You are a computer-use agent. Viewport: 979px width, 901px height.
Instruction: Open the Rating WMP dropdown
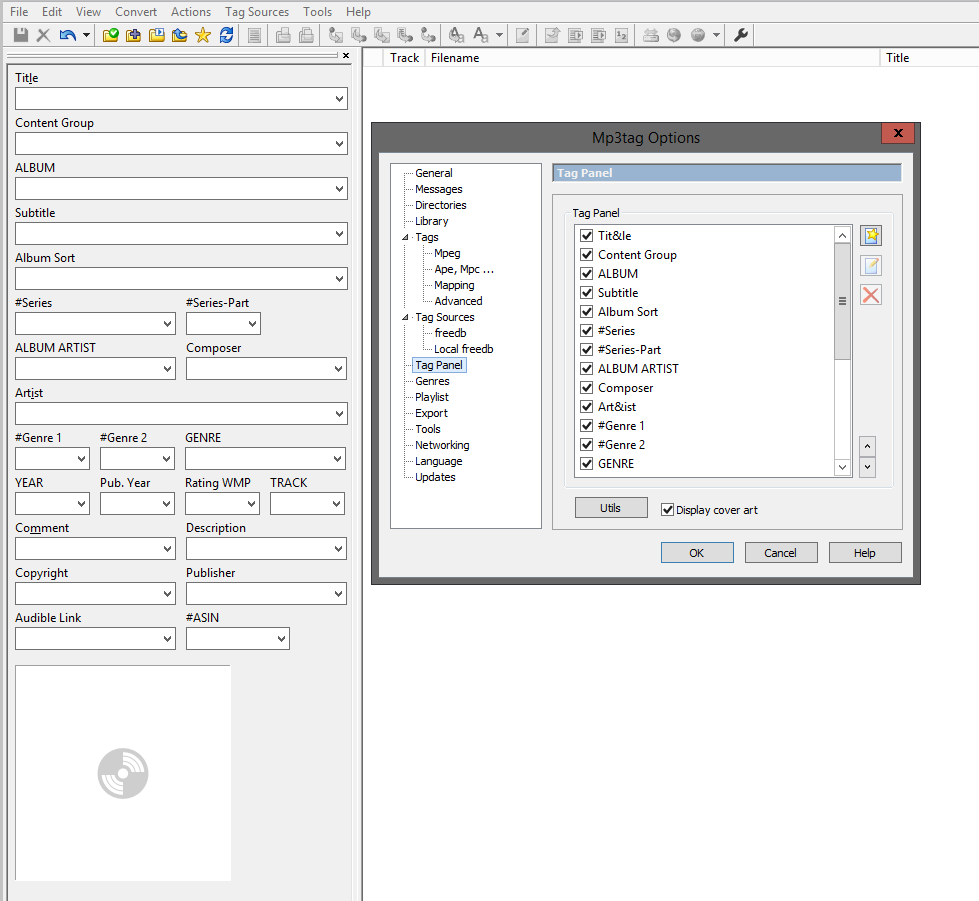[252, 503]
